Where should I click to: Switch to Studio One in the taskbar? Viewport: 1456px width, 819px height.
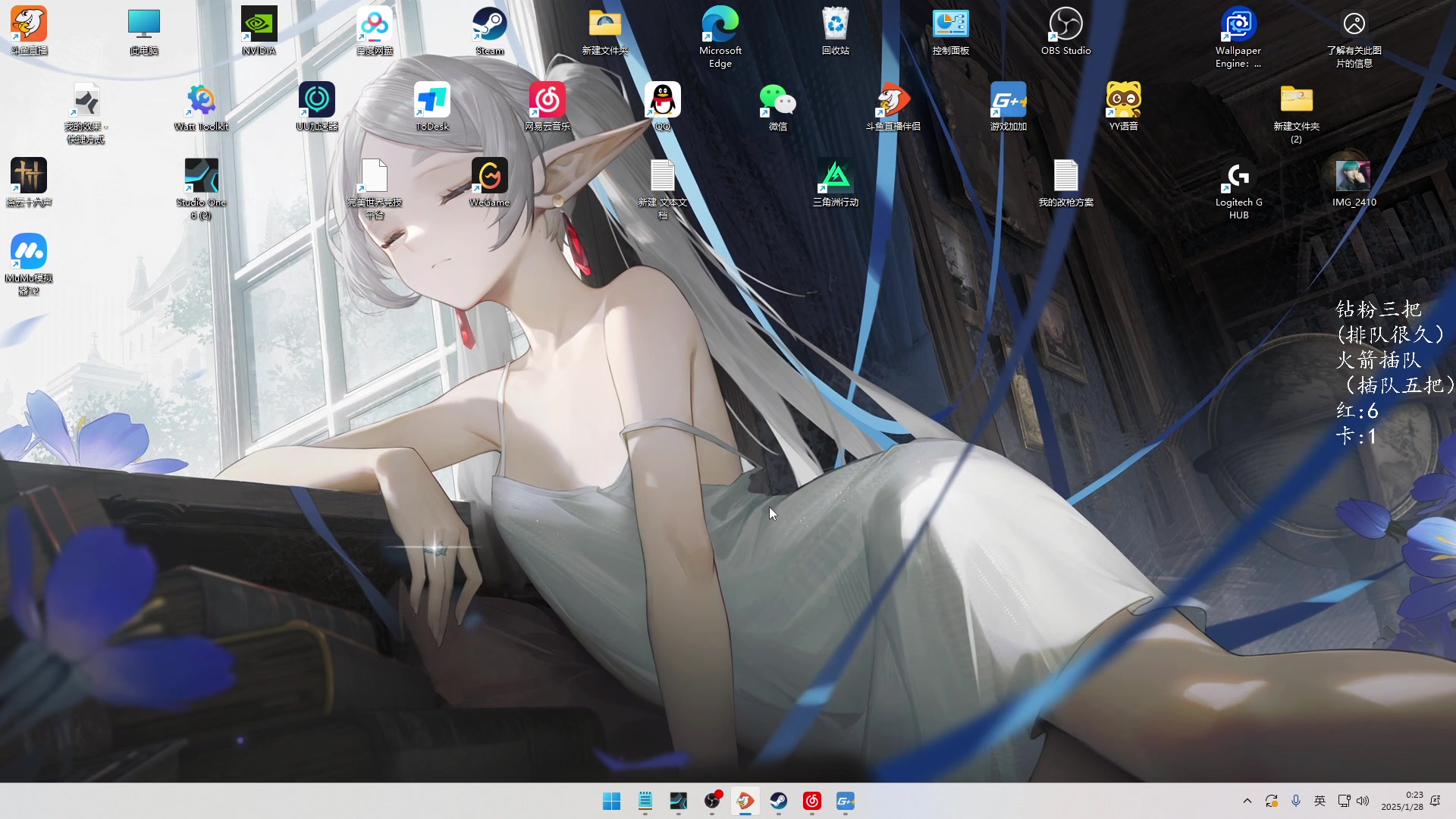pos(679,801)
